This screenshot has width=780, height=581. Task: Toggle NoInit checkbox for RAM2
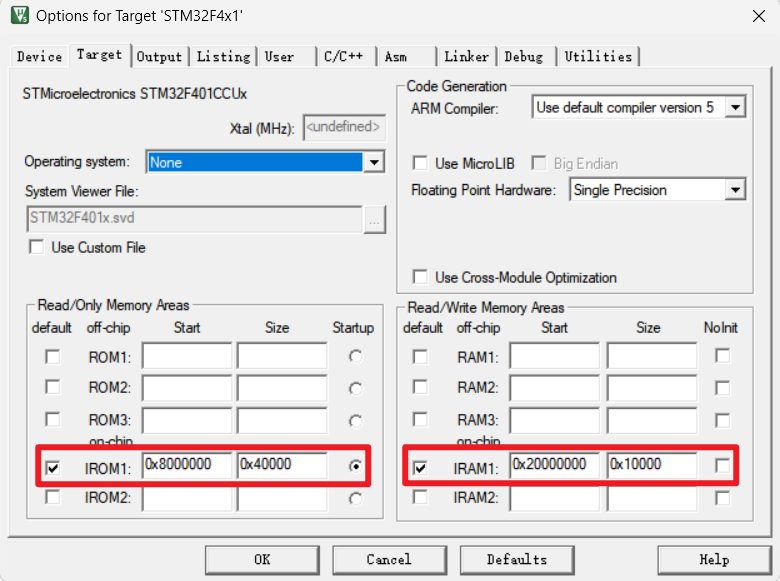722,387
